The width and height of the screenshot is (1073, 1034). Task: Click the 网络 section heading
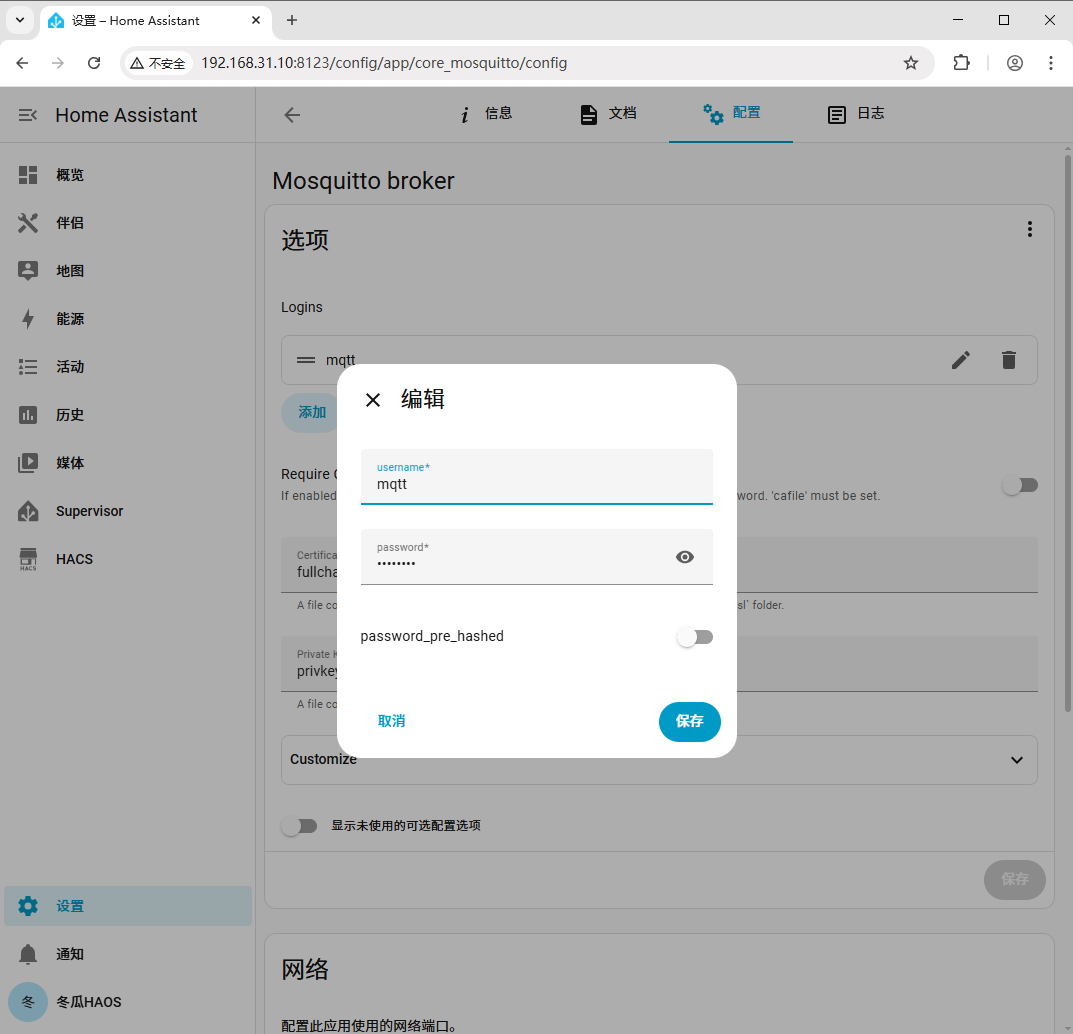tap(305, 970)
